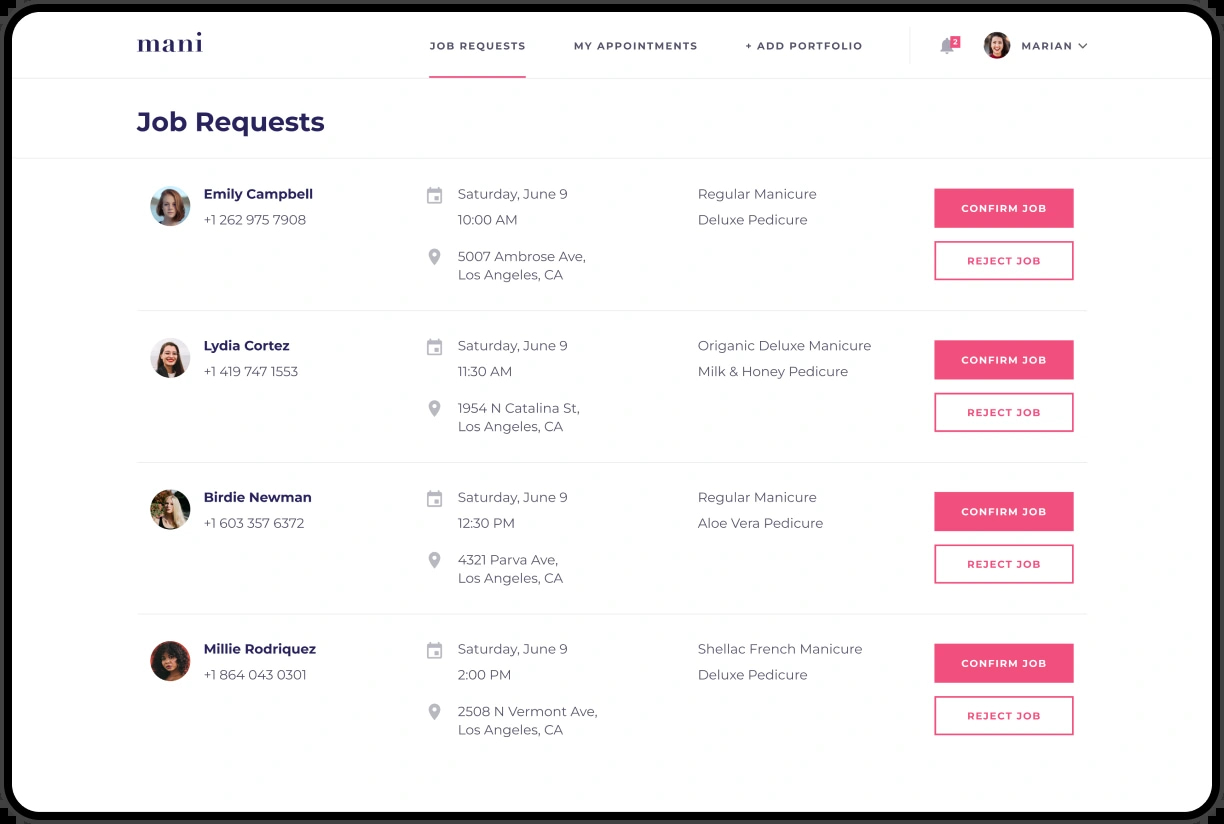Expand the Marian user menu chevron

(x=1083, y=46)
